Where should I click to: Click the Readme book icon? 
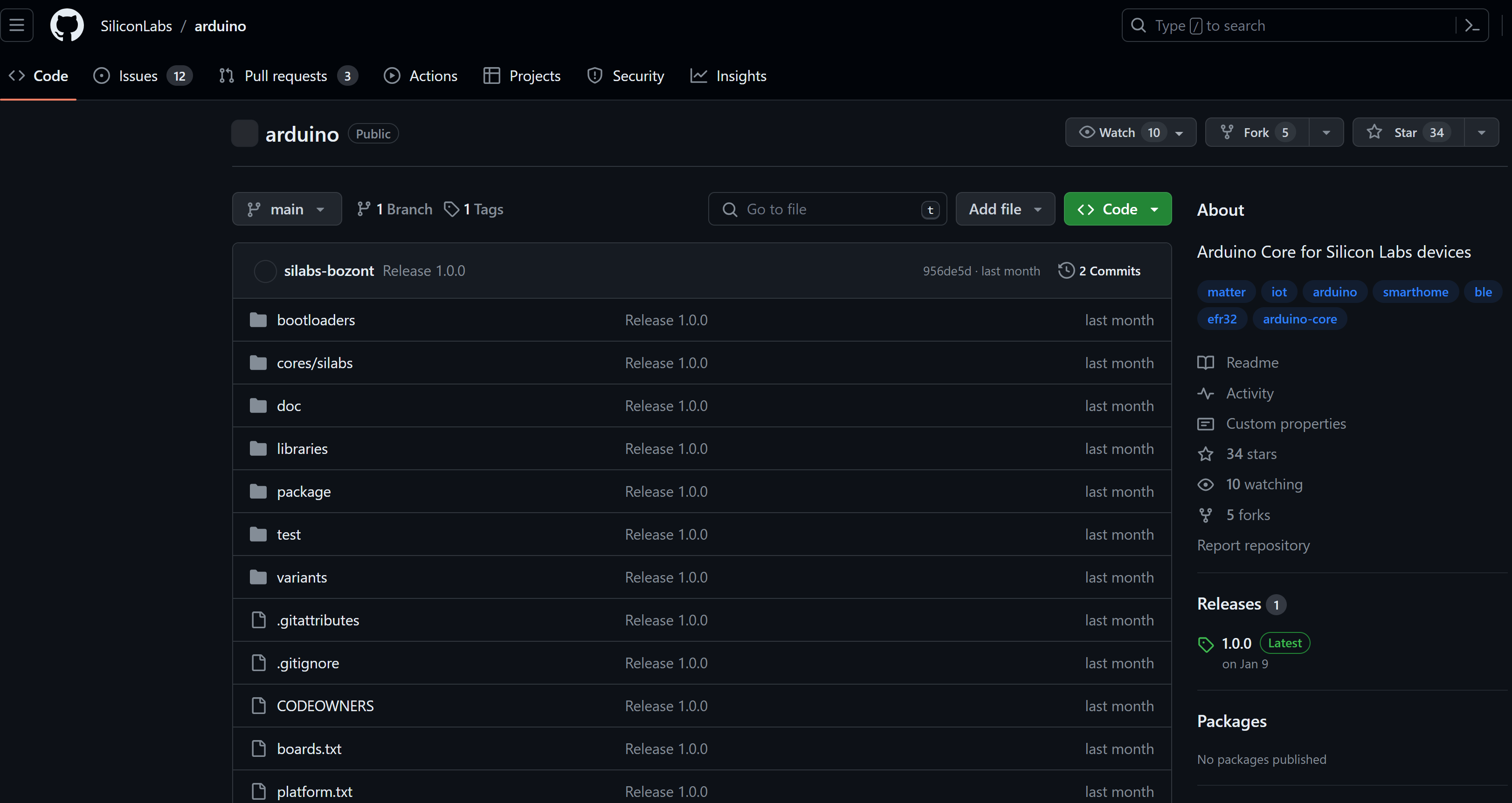1206,363
